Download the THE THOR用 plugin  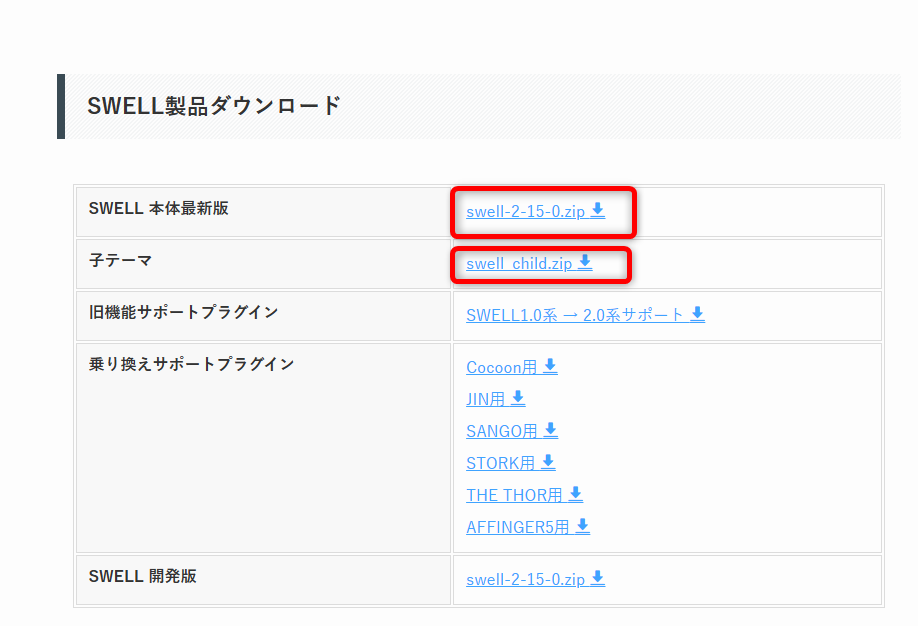[525, 495]
